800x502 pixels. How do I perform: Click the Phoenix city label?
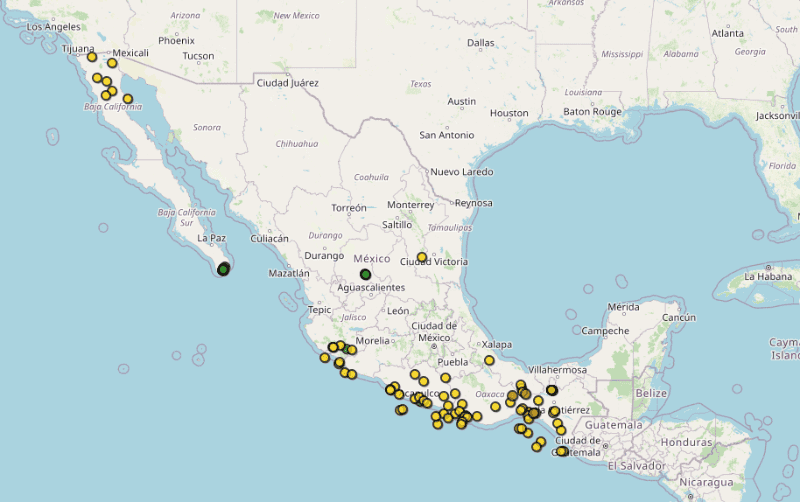[x=176, y=41]
